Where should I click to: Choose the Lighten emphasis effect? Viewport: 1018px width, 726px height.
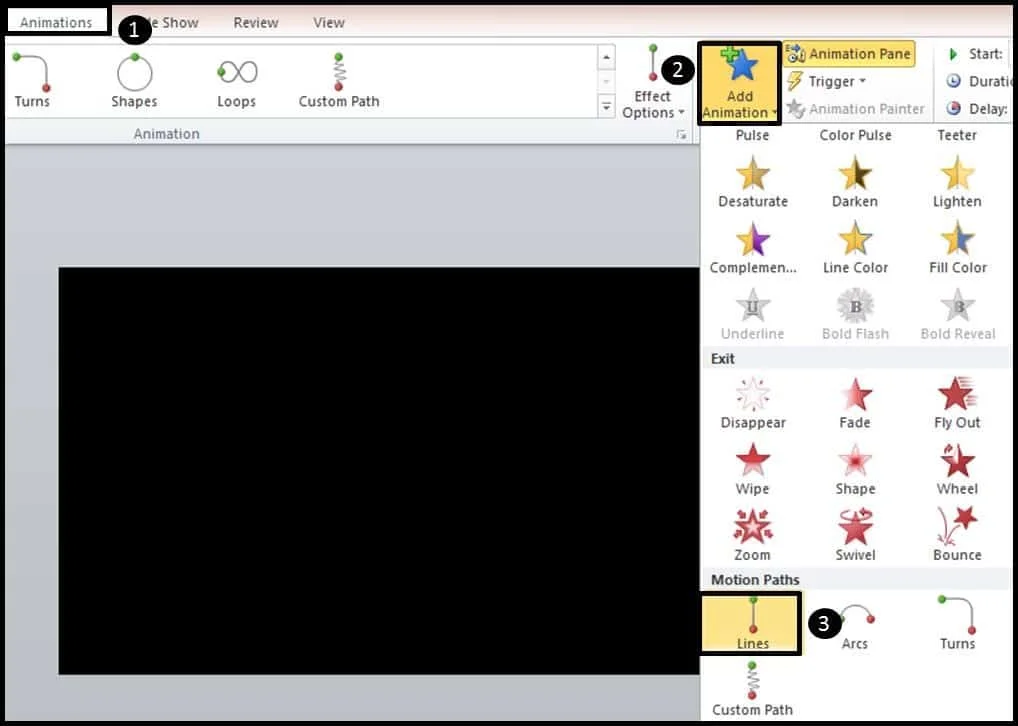[x=957, y=183]
